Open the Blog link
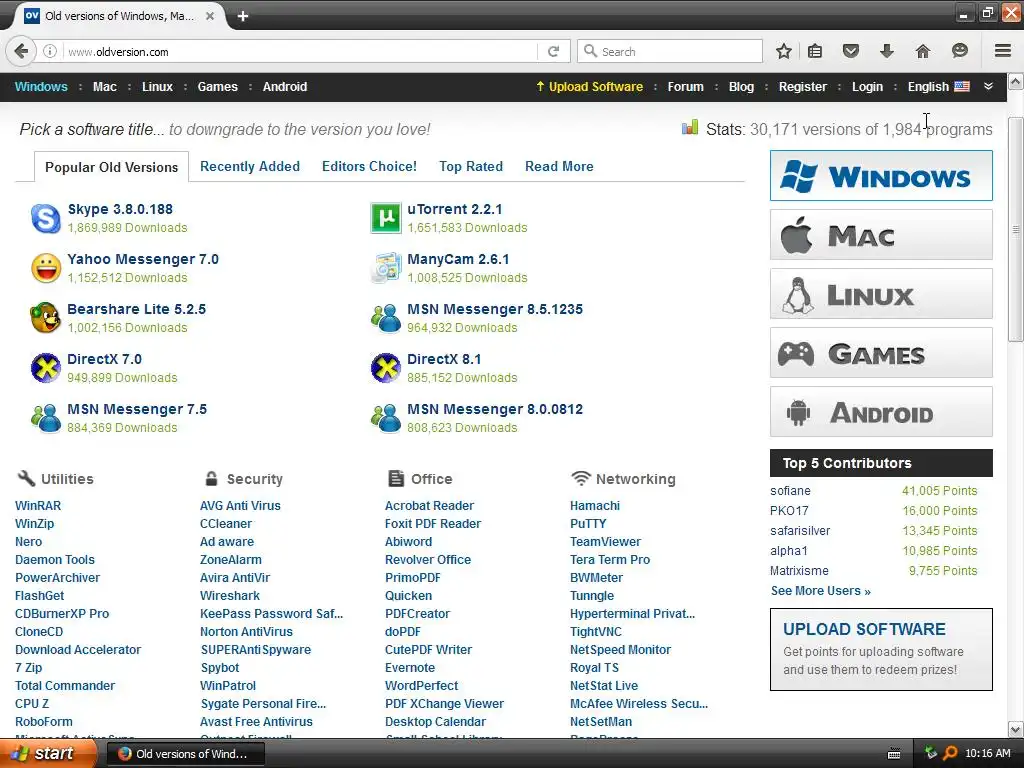The image size is (1024, 768). coord(741,87)
